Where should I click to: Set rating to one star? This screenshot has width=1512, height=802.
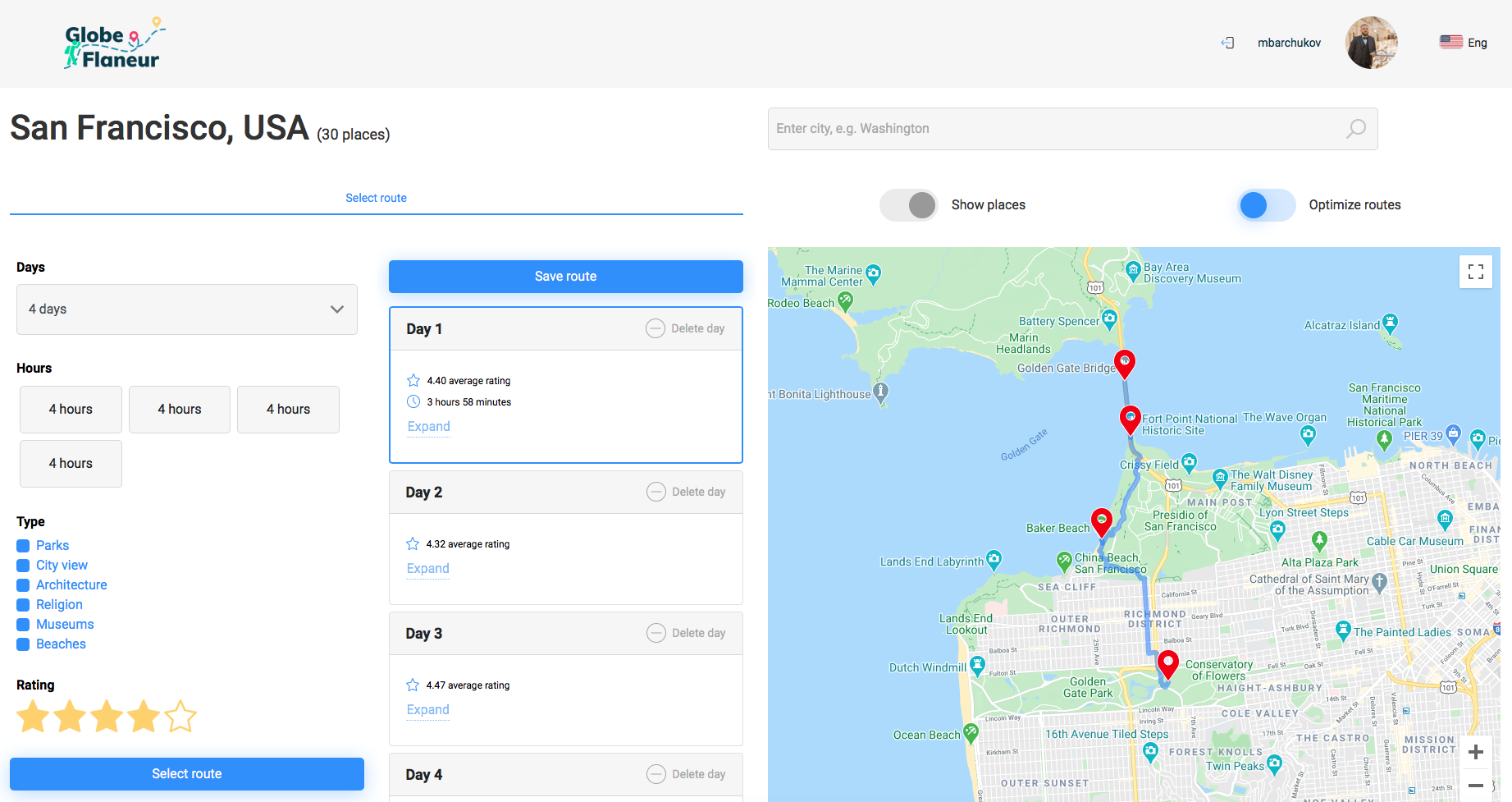[x=34, y=716]
